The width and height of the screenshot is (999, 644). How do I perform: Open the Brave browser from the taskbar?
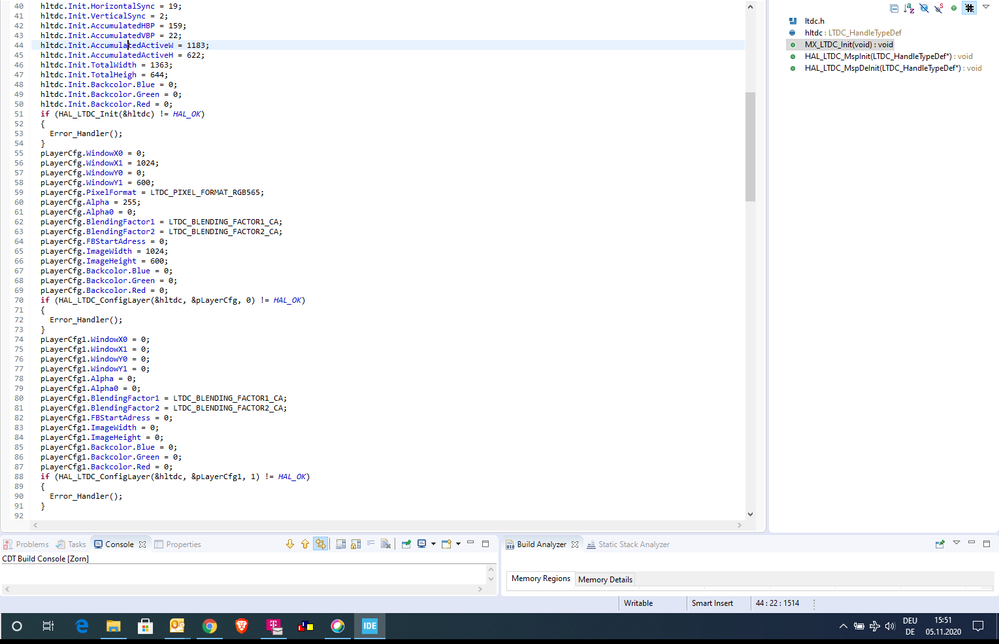click(241, 626)
